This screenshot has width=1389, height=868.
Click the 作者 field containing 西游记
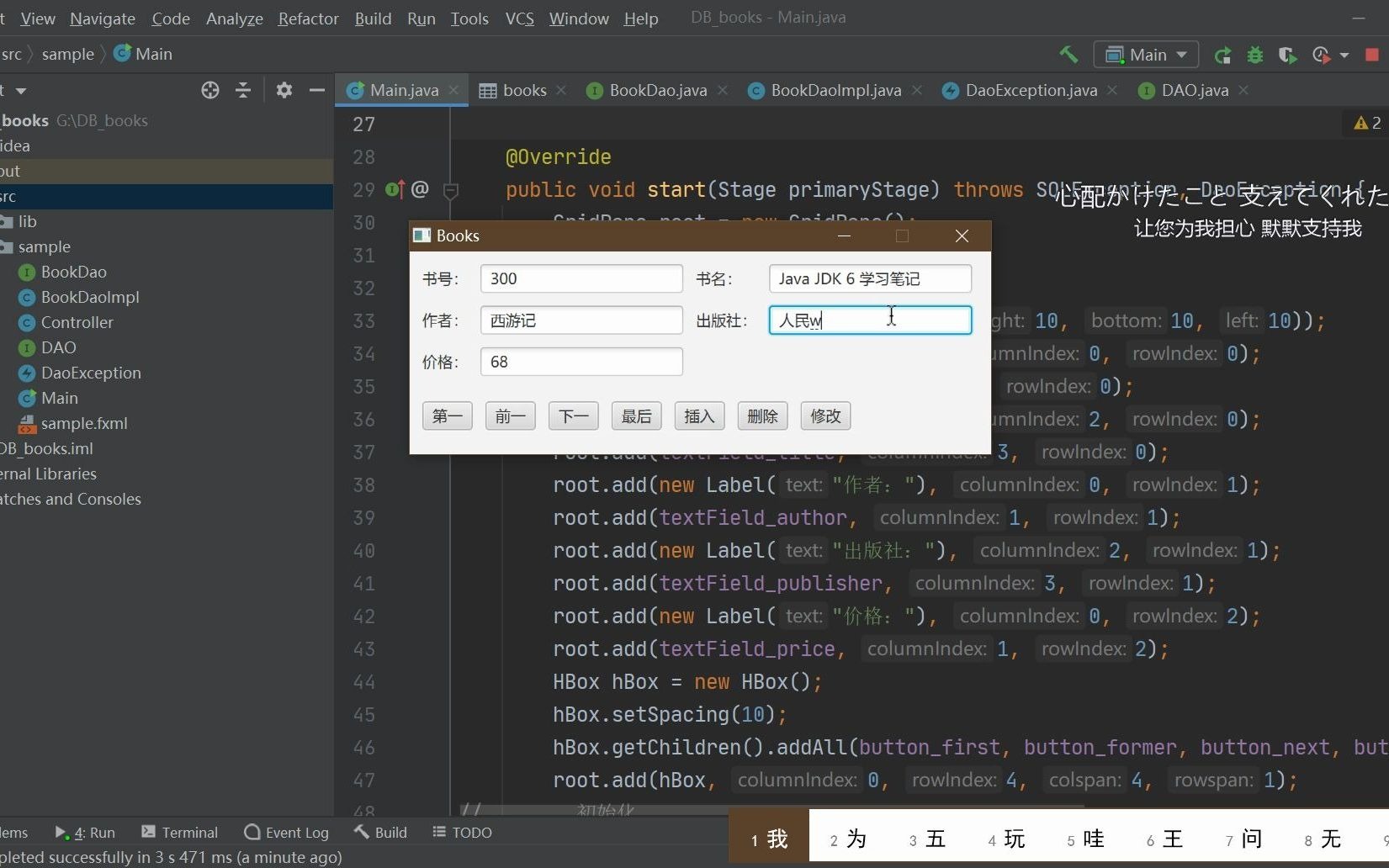[x=581, y=320]
